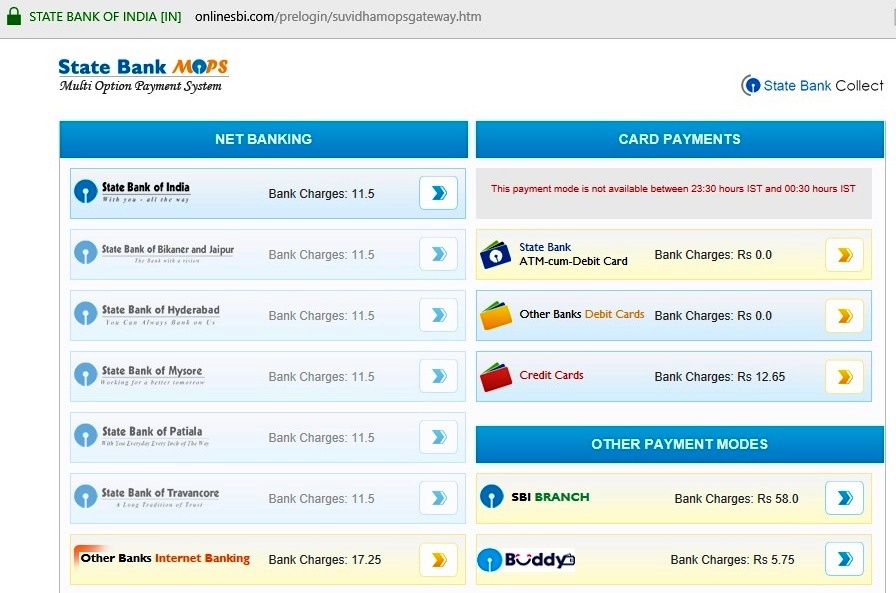This screenshot has height=593, width=896.
Task: Click the arrow button for State Bank of Travancore
Action: click(438, 498)
